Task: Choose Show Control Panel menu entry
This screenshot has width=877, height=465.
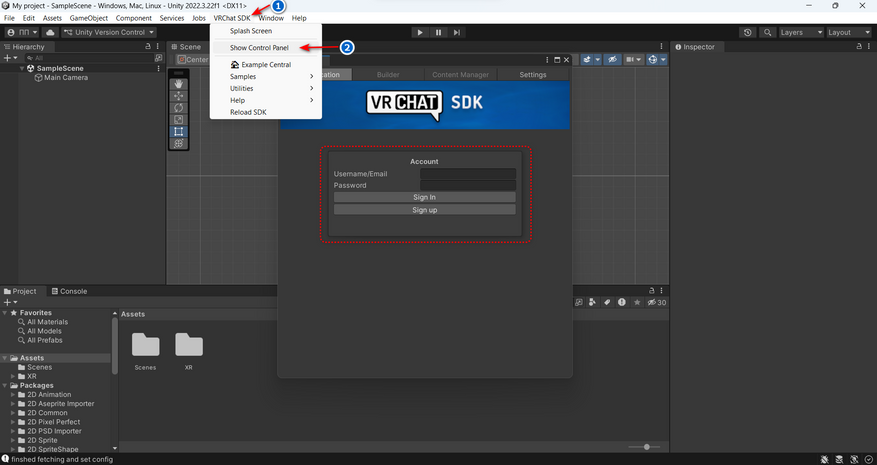Action: [259, 48]
